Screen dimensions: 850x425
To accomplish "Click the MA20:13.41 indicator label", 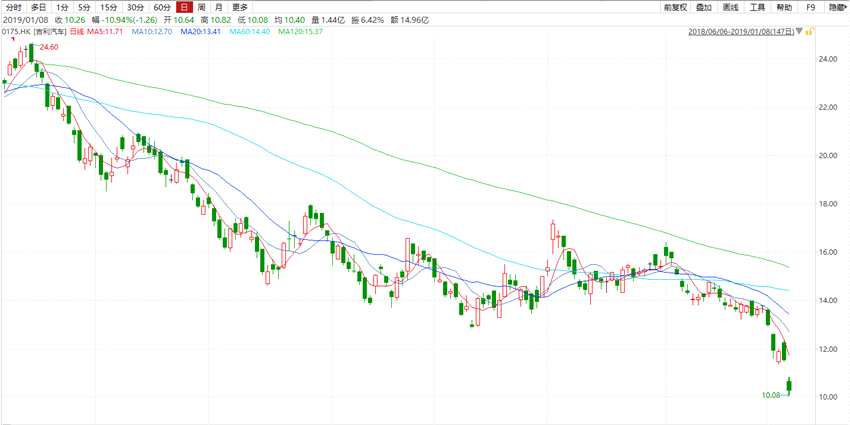I will [202, 32].
